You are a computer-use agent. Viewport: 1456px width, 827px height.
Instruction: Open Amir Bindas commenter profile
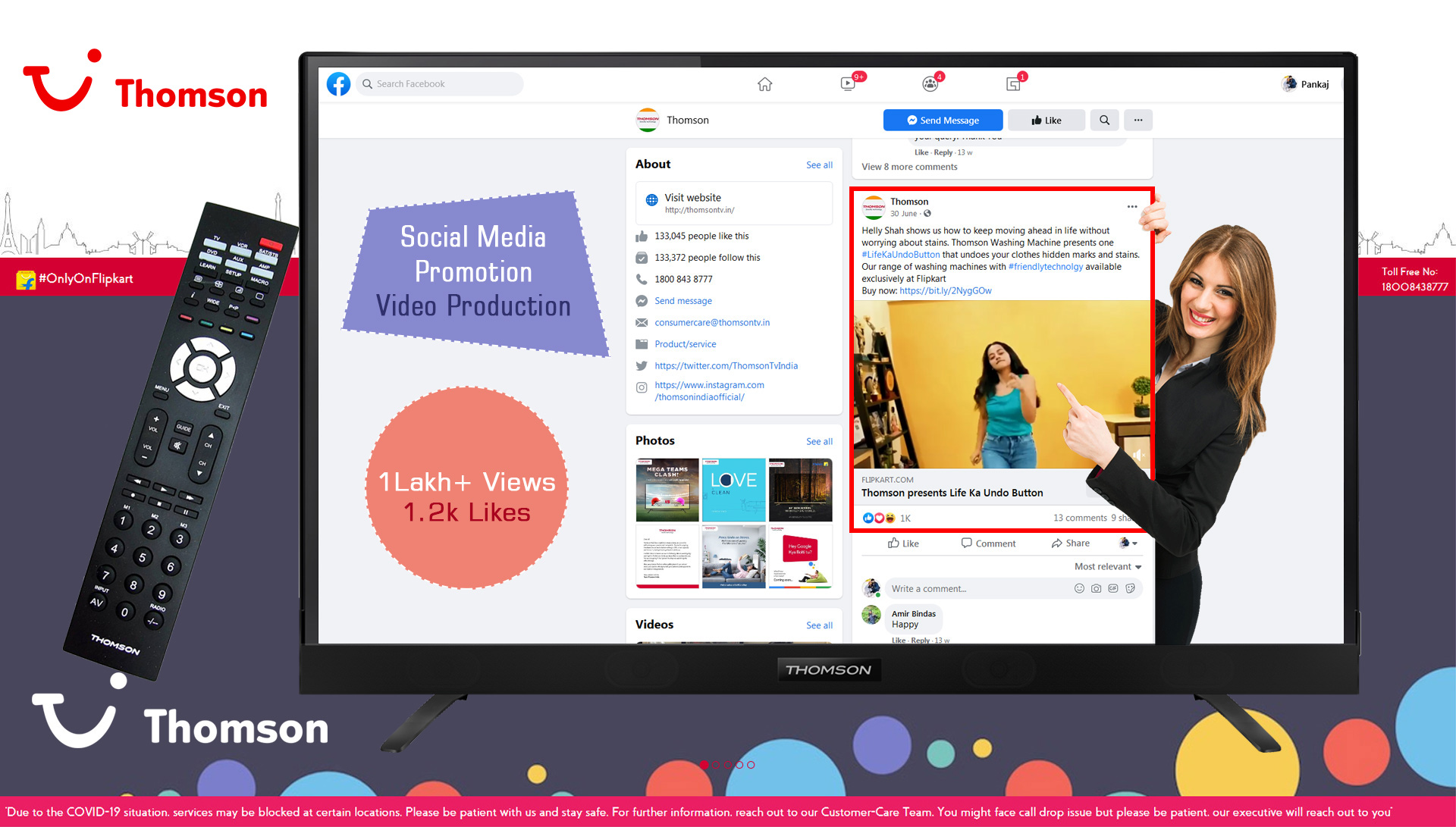pyautogui.click(x=914, y=614)
